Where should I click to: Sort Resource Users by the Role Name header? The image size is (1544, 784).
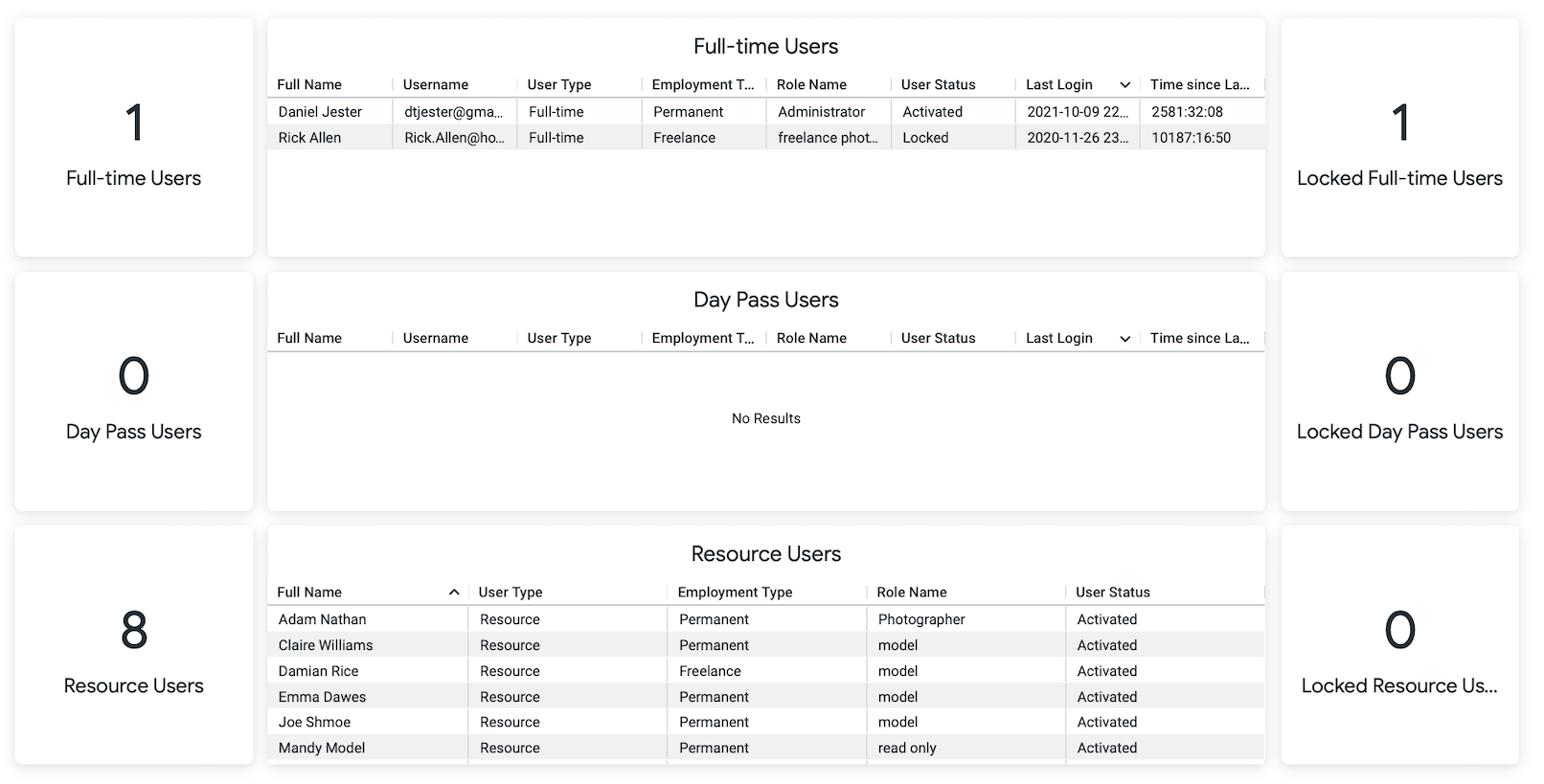pyautogui.click(x=912, y=593)
